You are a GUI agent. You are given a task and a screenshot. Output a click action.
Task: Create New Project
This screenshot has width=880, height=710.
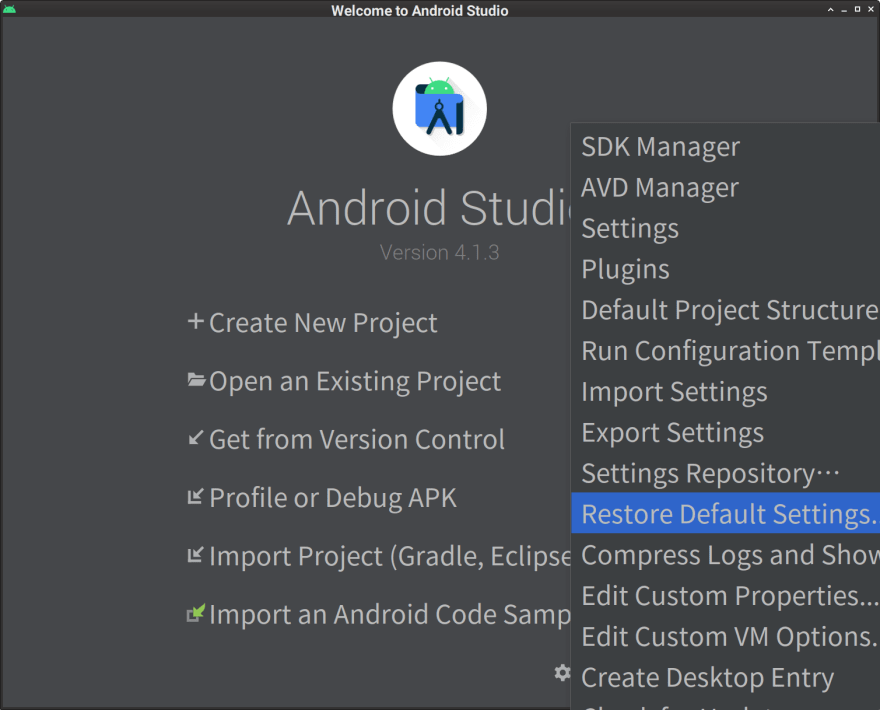coord(323,323)
